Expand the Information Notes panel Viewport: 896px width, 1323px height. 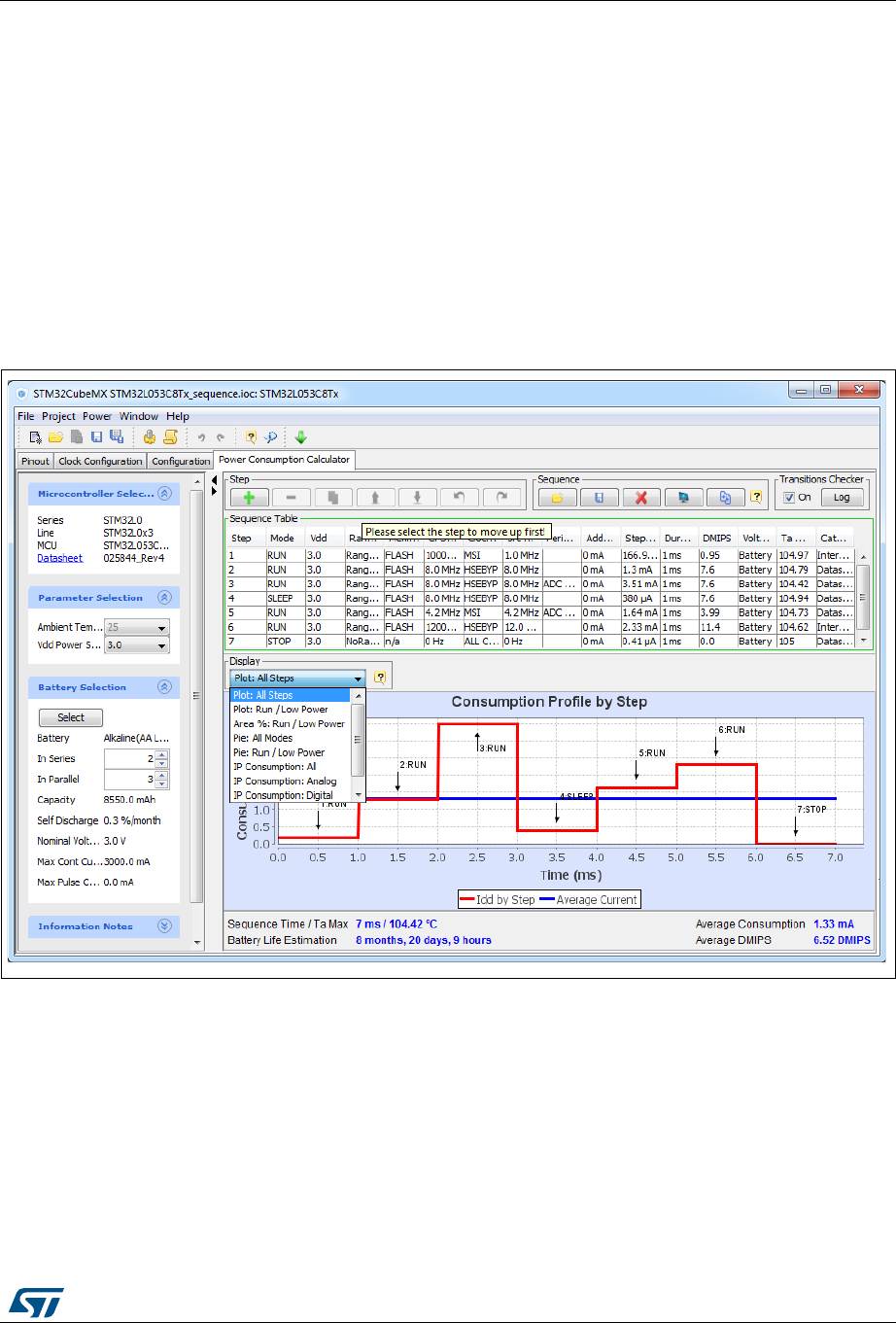(x=164, y=926)
